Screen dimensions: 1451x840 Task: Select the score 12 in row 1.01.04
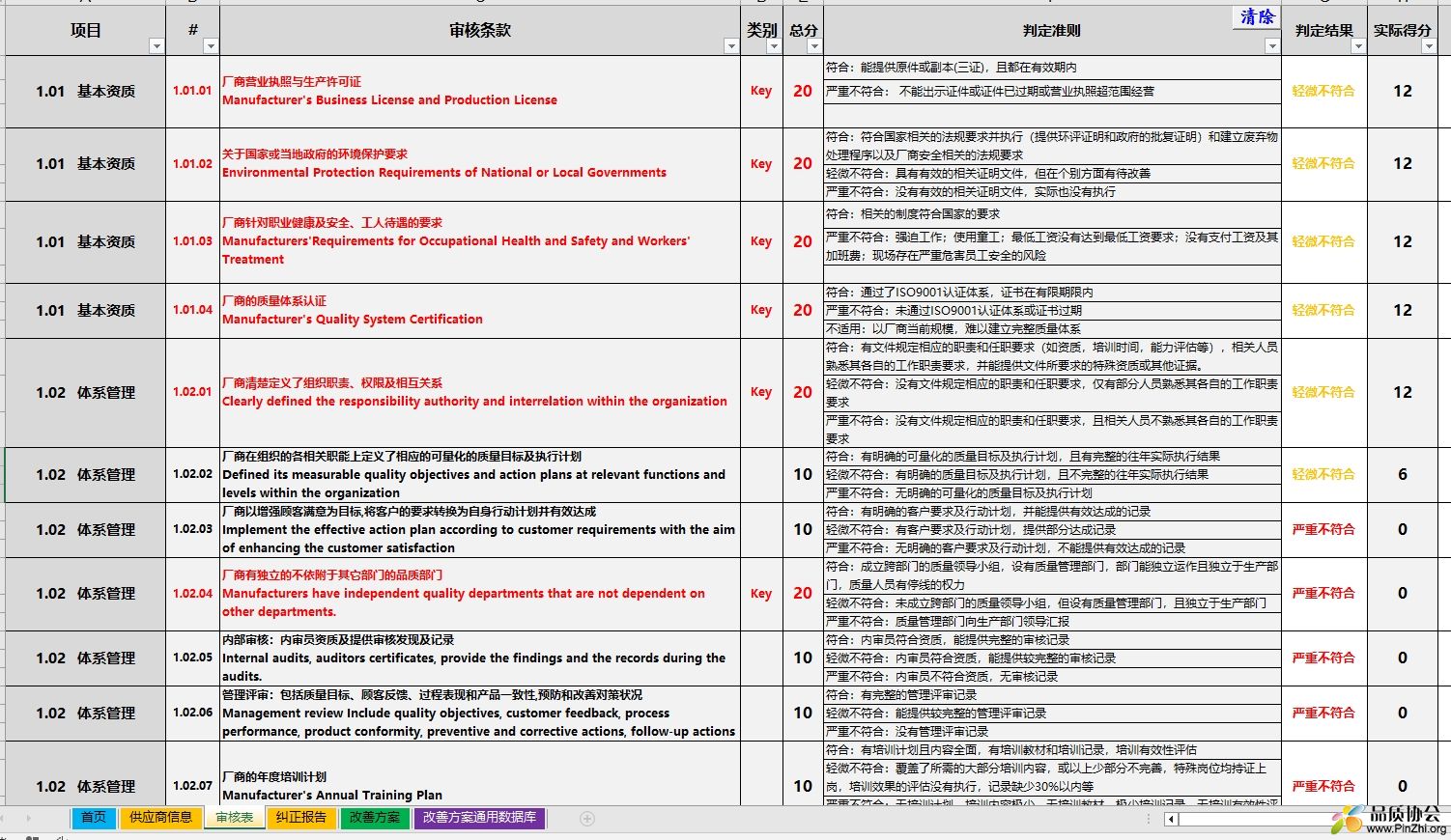(1403, 310)
